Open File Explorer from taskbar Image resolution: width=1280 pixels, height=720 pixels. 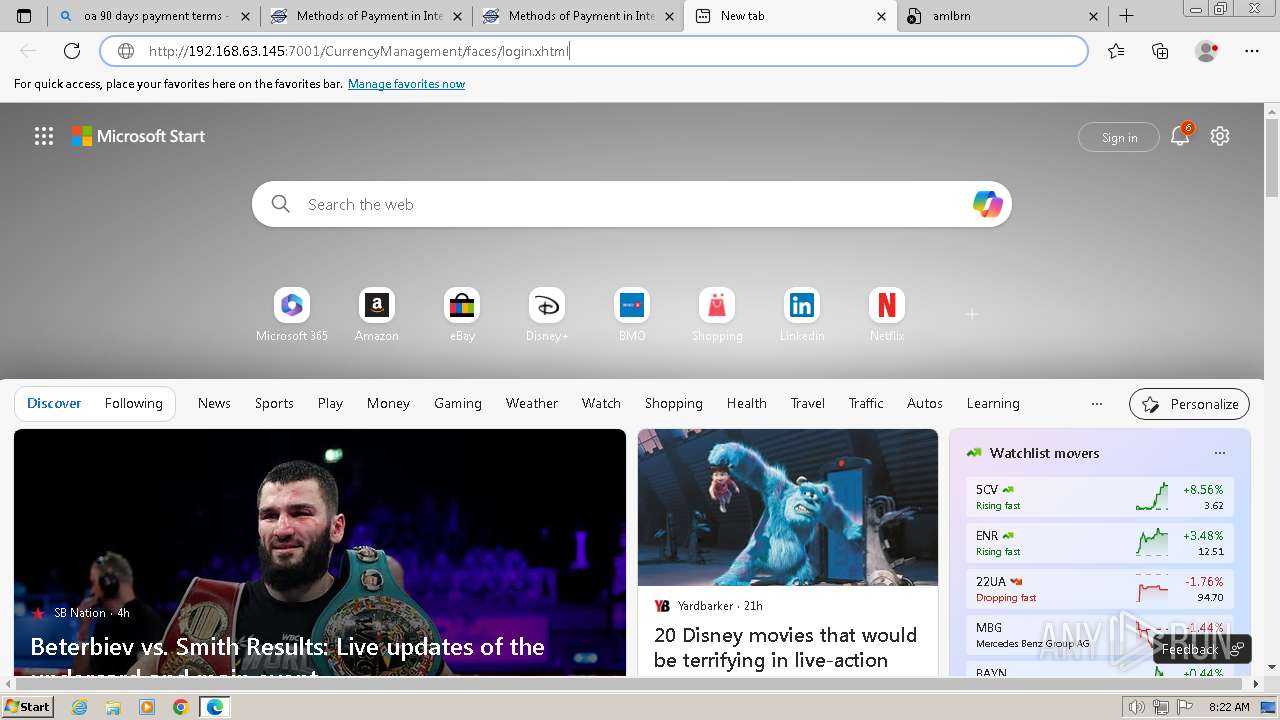pos(113,707)
